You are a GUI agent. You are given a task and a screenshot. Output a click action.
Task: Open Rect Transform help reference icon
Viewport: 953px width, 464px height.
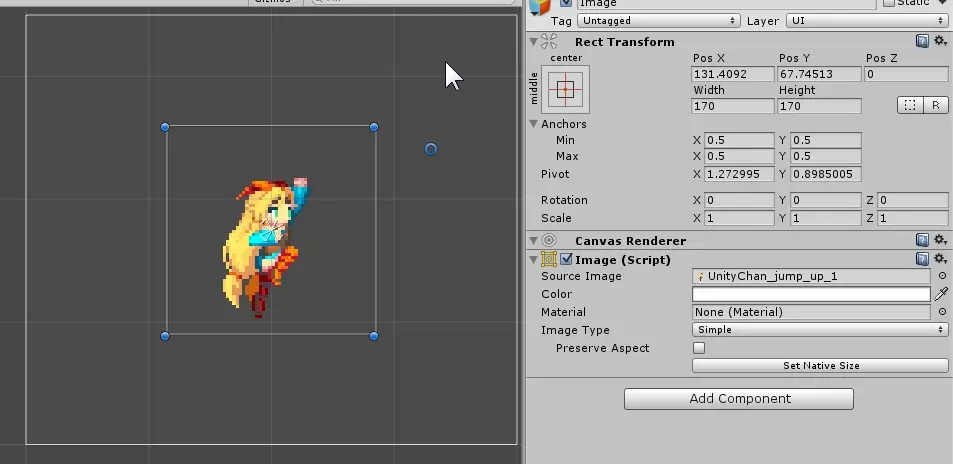point(922,41)
